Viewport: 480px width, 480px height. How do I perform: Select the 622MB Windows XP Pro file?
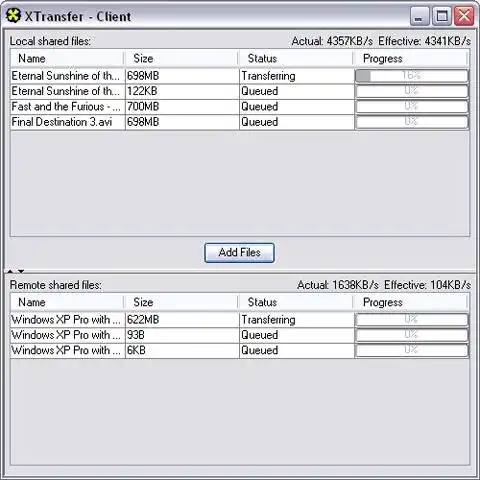[240, 320]
